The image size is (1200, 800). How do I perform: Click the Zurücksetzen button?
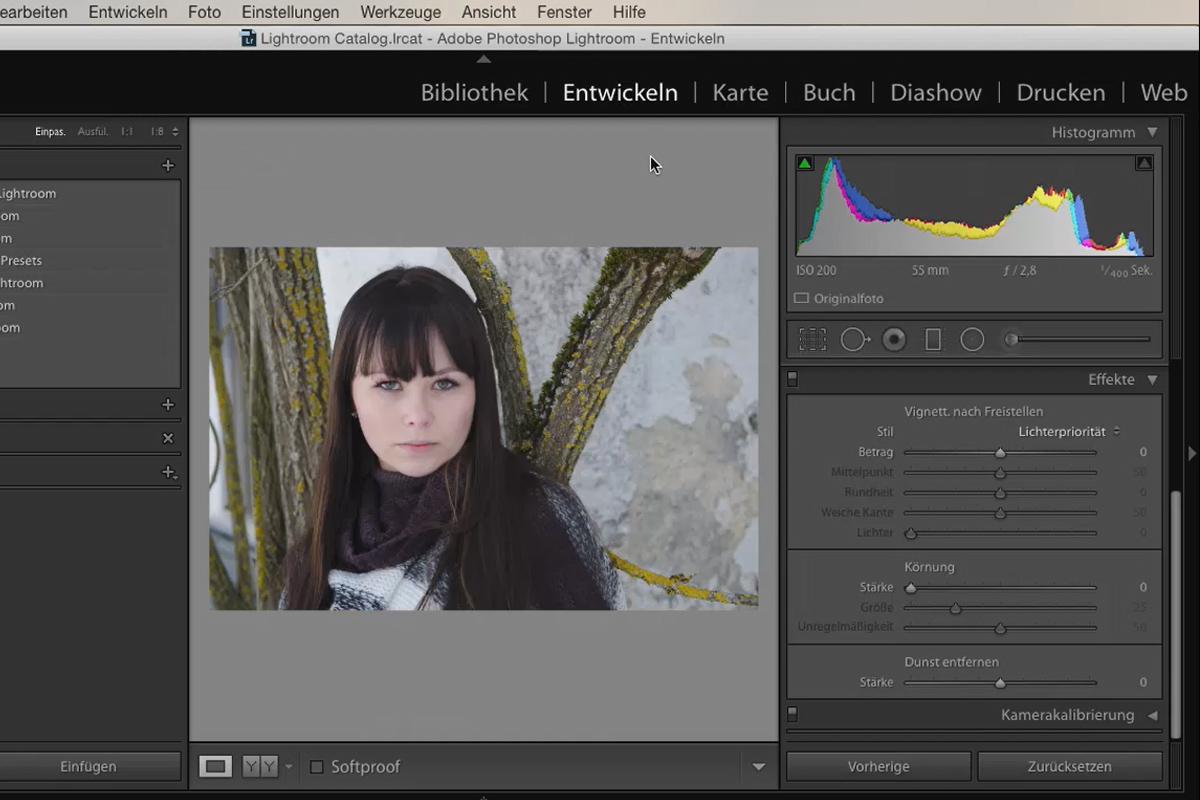(x=1069, y=767)
